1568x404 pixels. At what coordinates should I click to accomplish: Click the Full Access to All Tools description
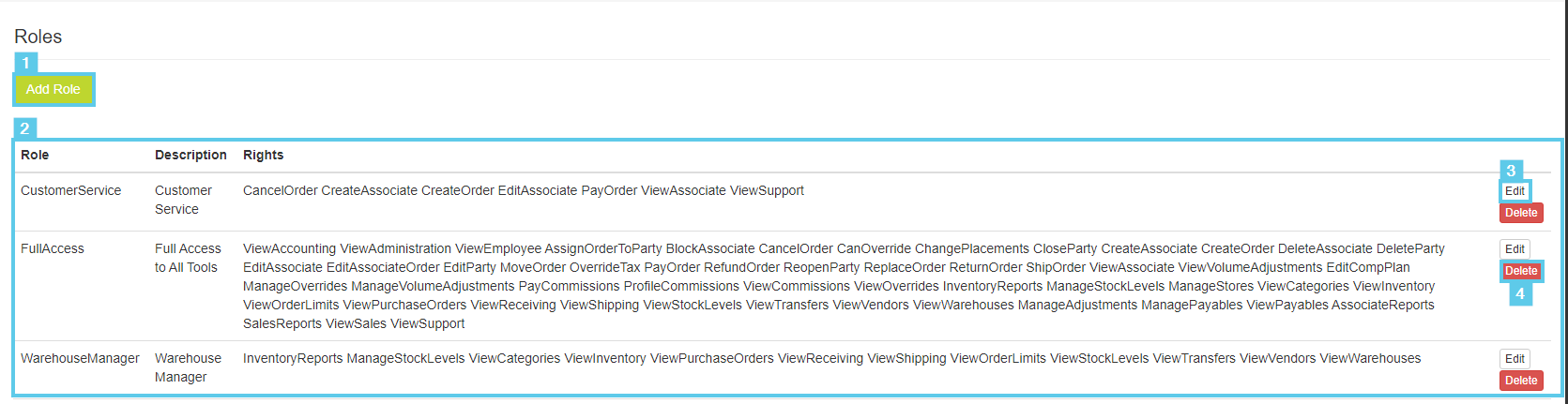tap(188, 259)
